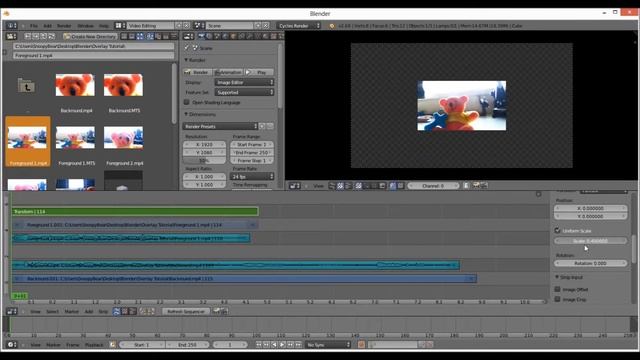Viewport: 640px width, 360px height.
Task: Click the Play animation button in timeline
Action: pos(282,344)
